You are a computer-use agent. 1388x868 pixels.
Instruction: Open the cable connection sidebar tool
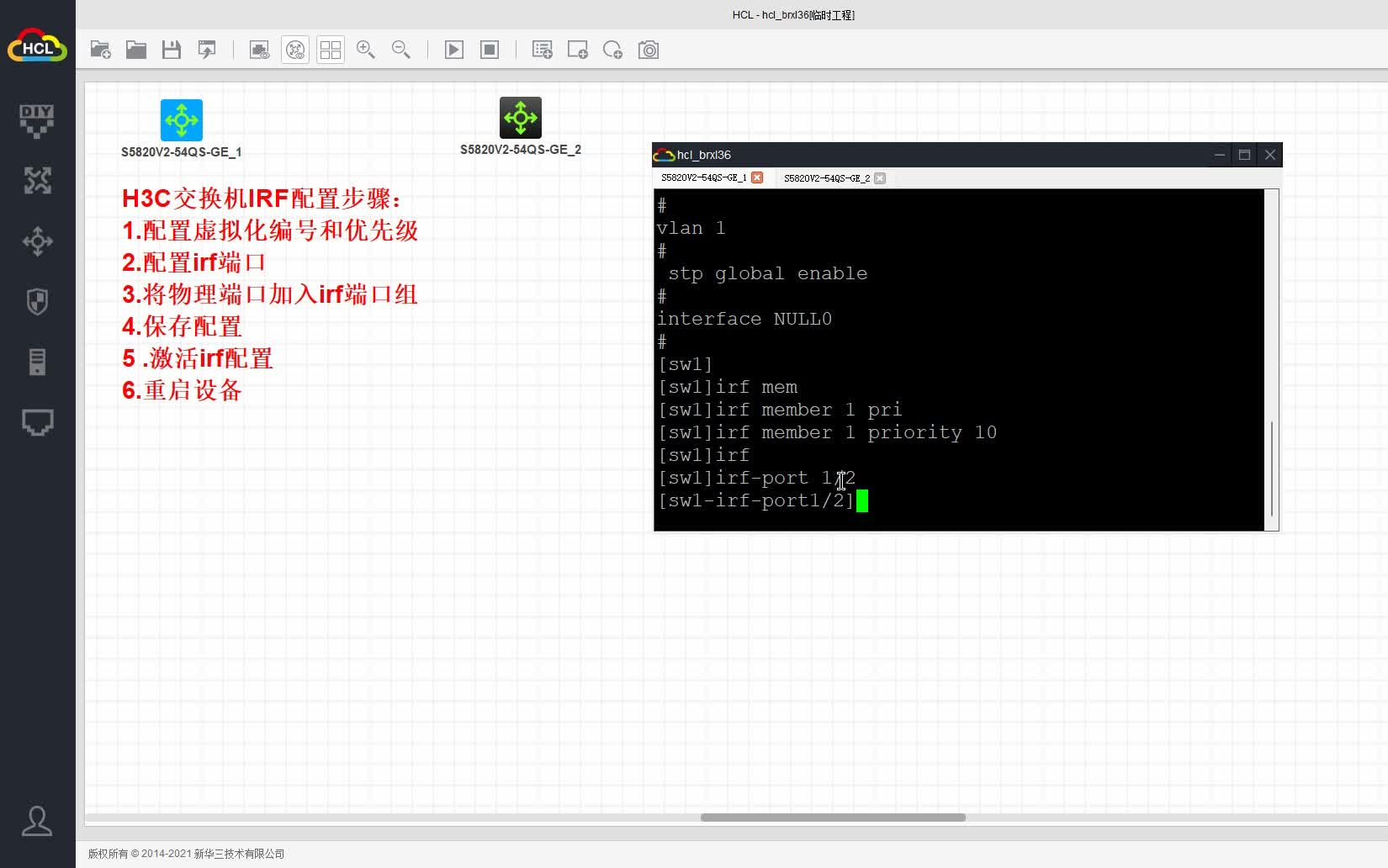tap(37, 422)
